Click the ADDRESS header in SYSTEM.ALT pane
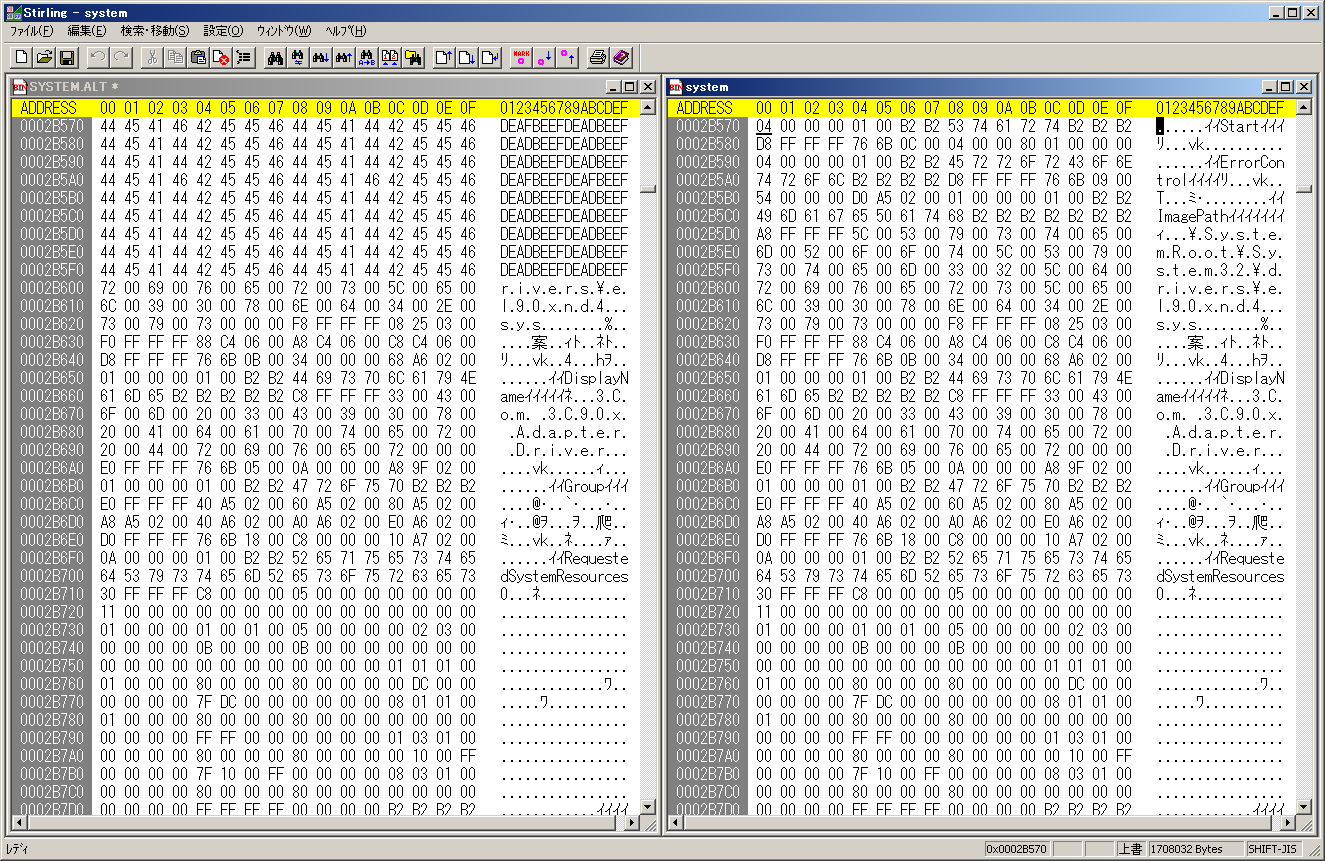 (x=48, y=108)
